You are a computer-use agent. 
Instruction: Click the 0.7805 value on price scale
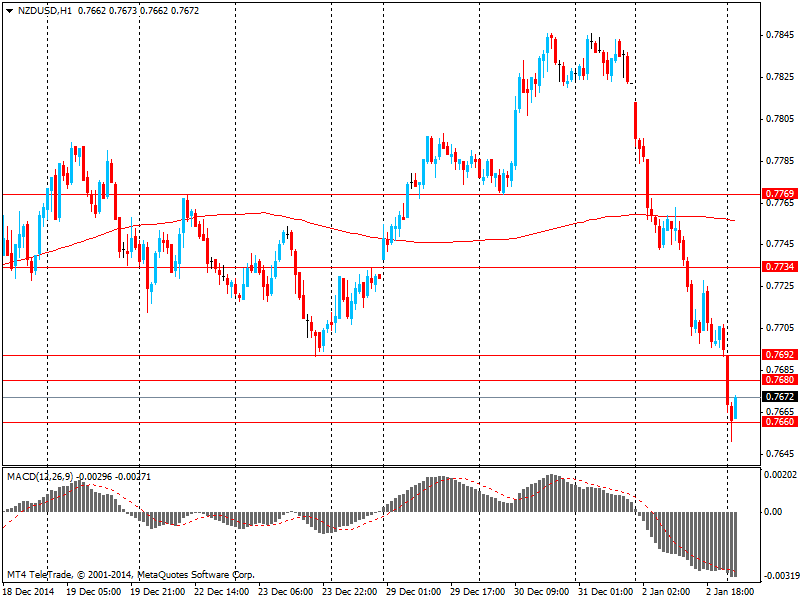pos(779,119)
